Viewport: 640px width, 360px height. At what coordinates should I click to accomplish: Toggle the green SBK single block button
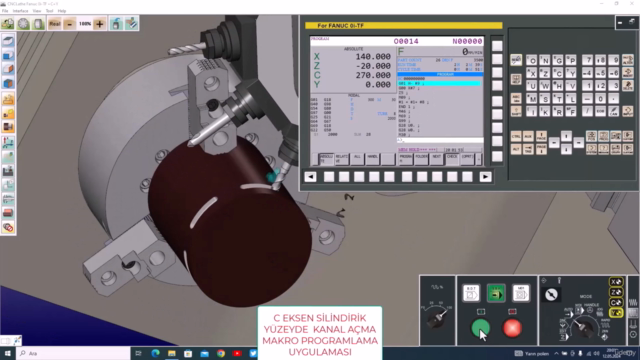click(x=496, y=293)
